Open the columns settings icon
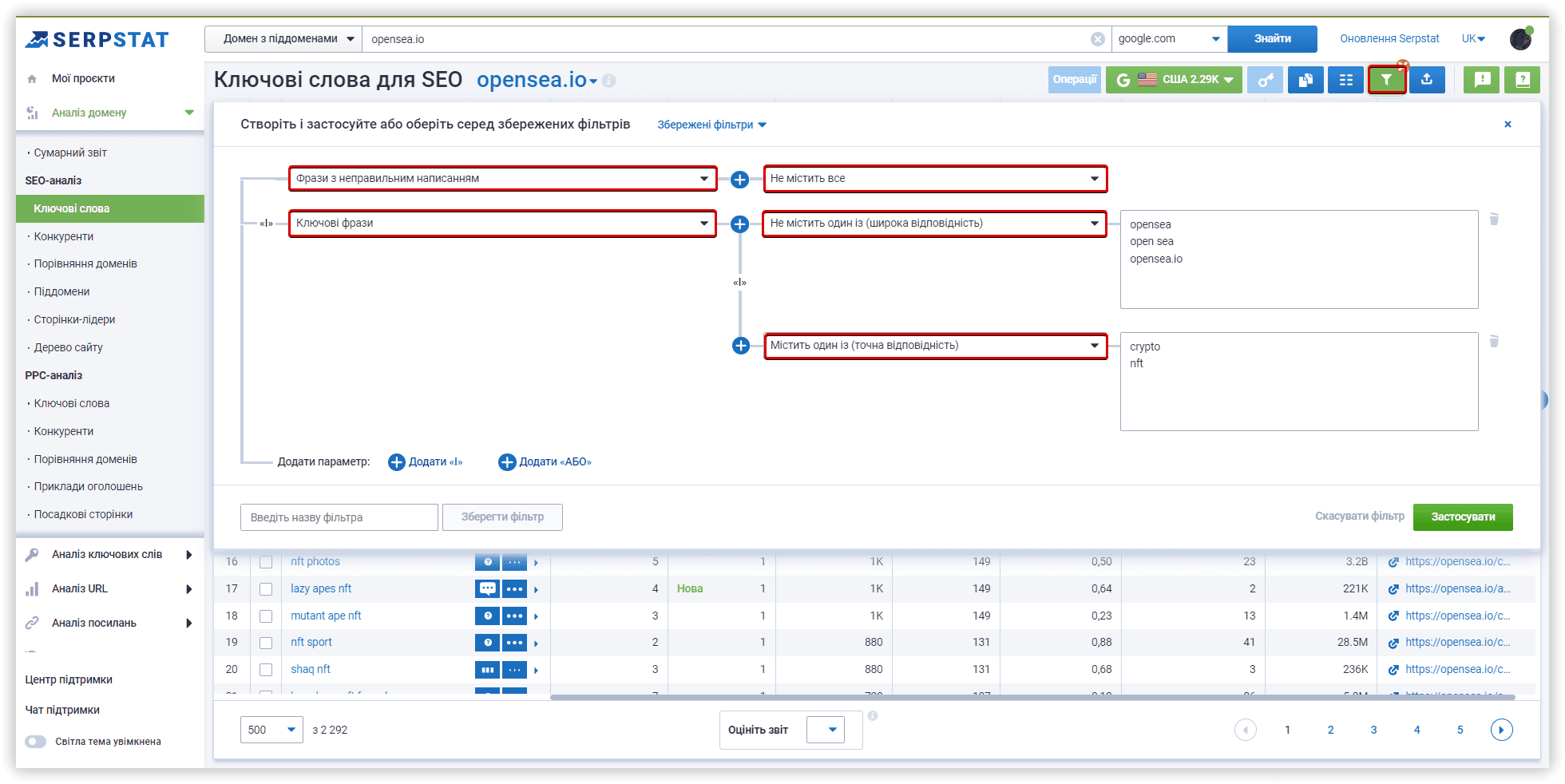Viewport: 1565px width, 784px height. click(1345, 80)
